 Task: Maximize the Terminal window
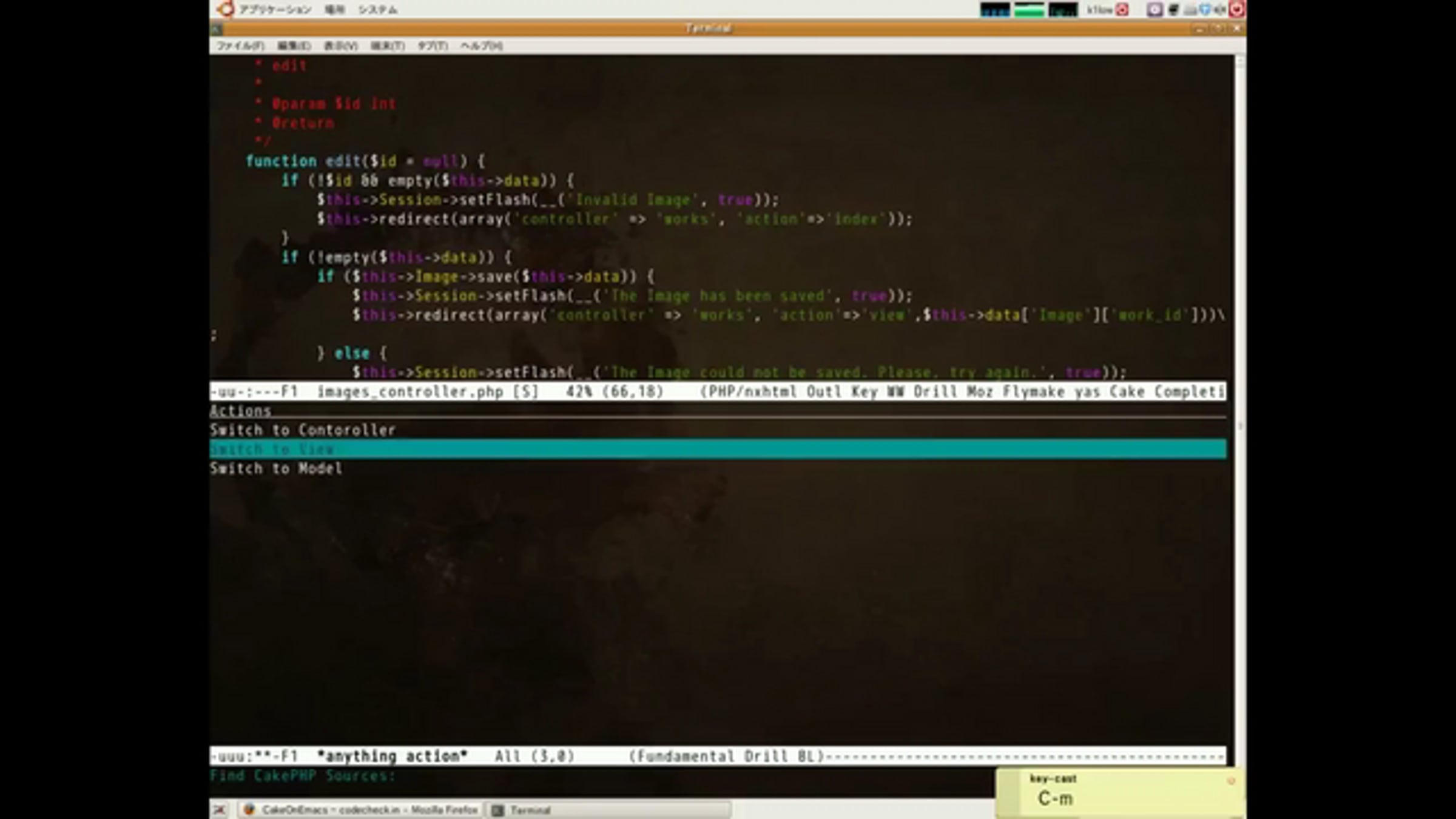point(1218,29)
